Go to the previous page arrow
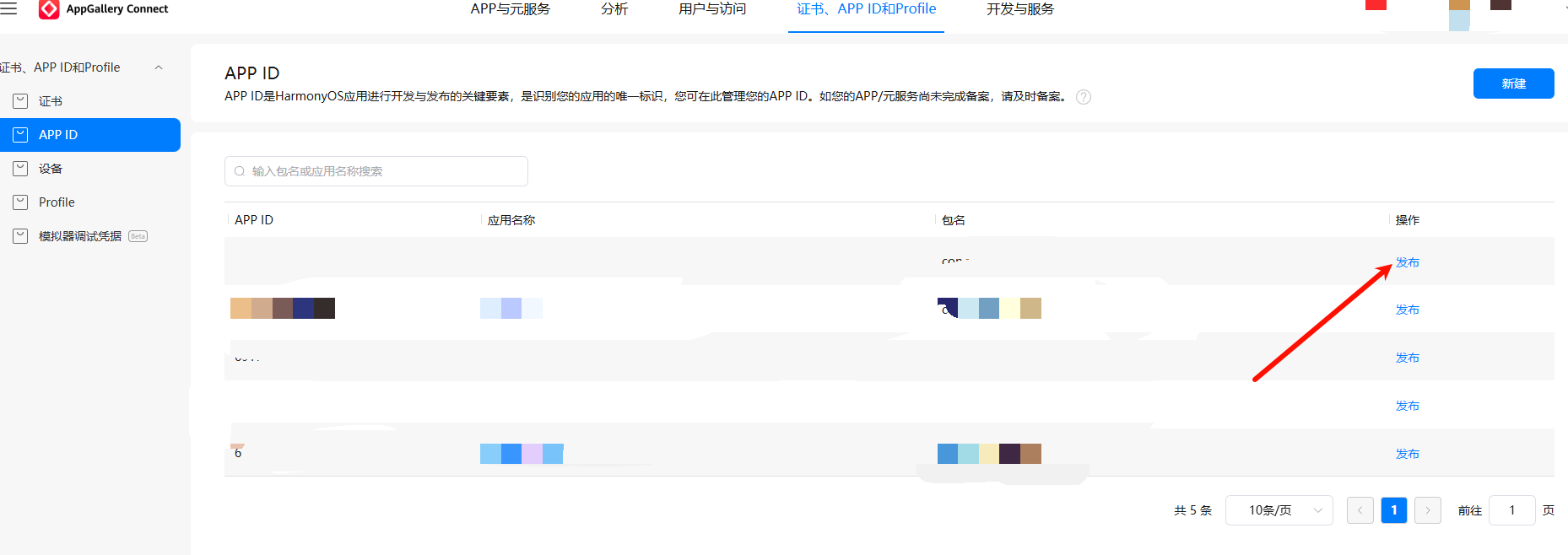This screenshot has height=555, width=1568. point(1360,510)
